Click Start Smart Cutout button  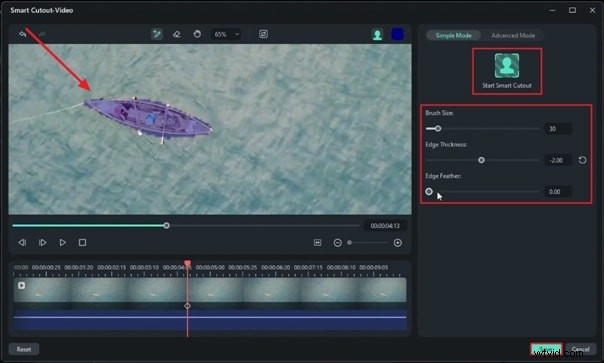[507, 71]
